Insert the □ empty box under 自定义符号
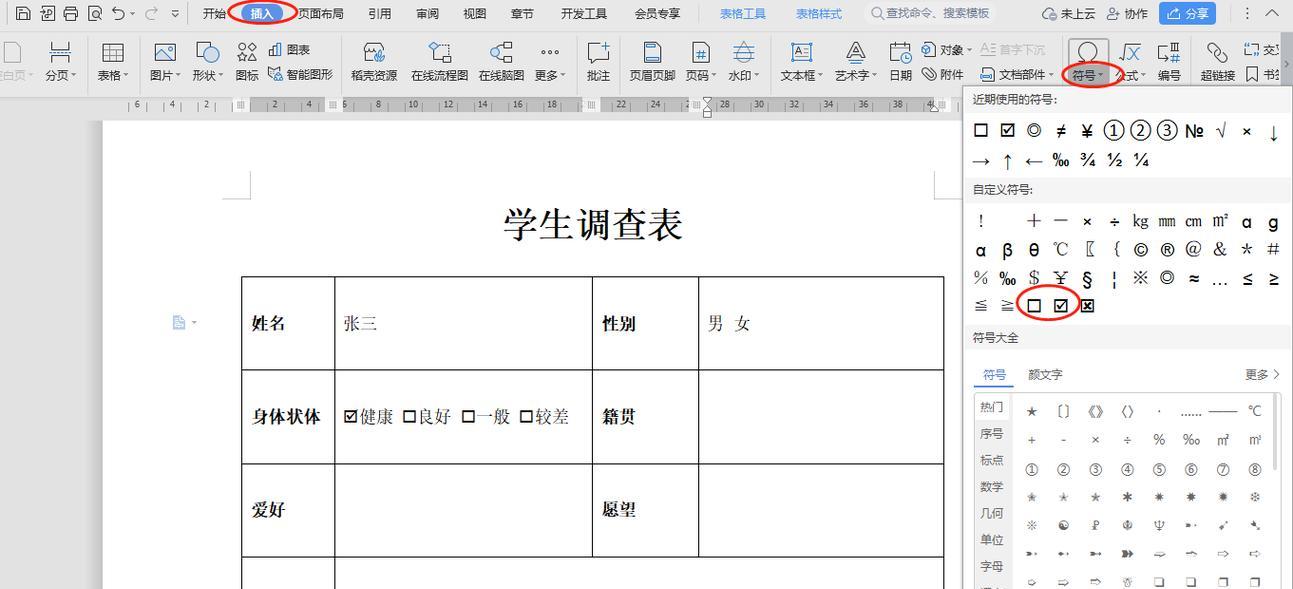The height and width of the screenshot is (589, 1293). pos(1034,306)
